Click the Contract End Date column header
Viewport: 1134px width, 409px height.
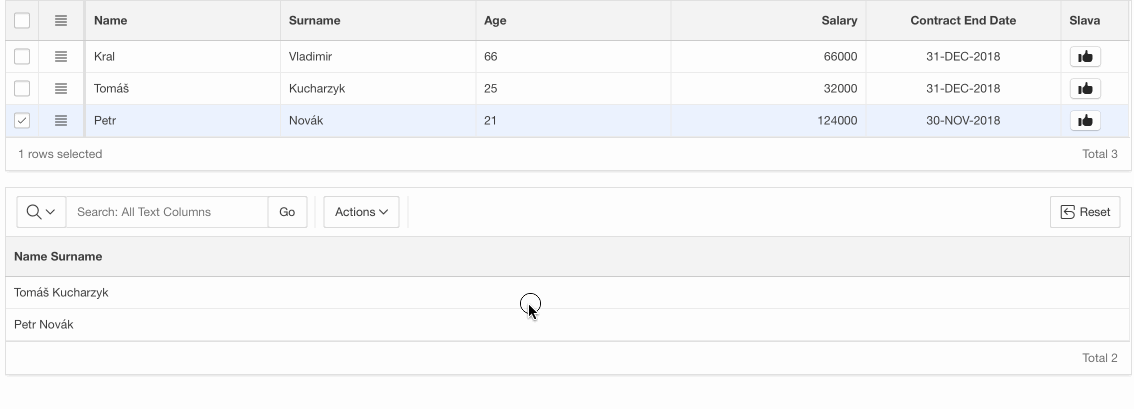pos(962,20)
